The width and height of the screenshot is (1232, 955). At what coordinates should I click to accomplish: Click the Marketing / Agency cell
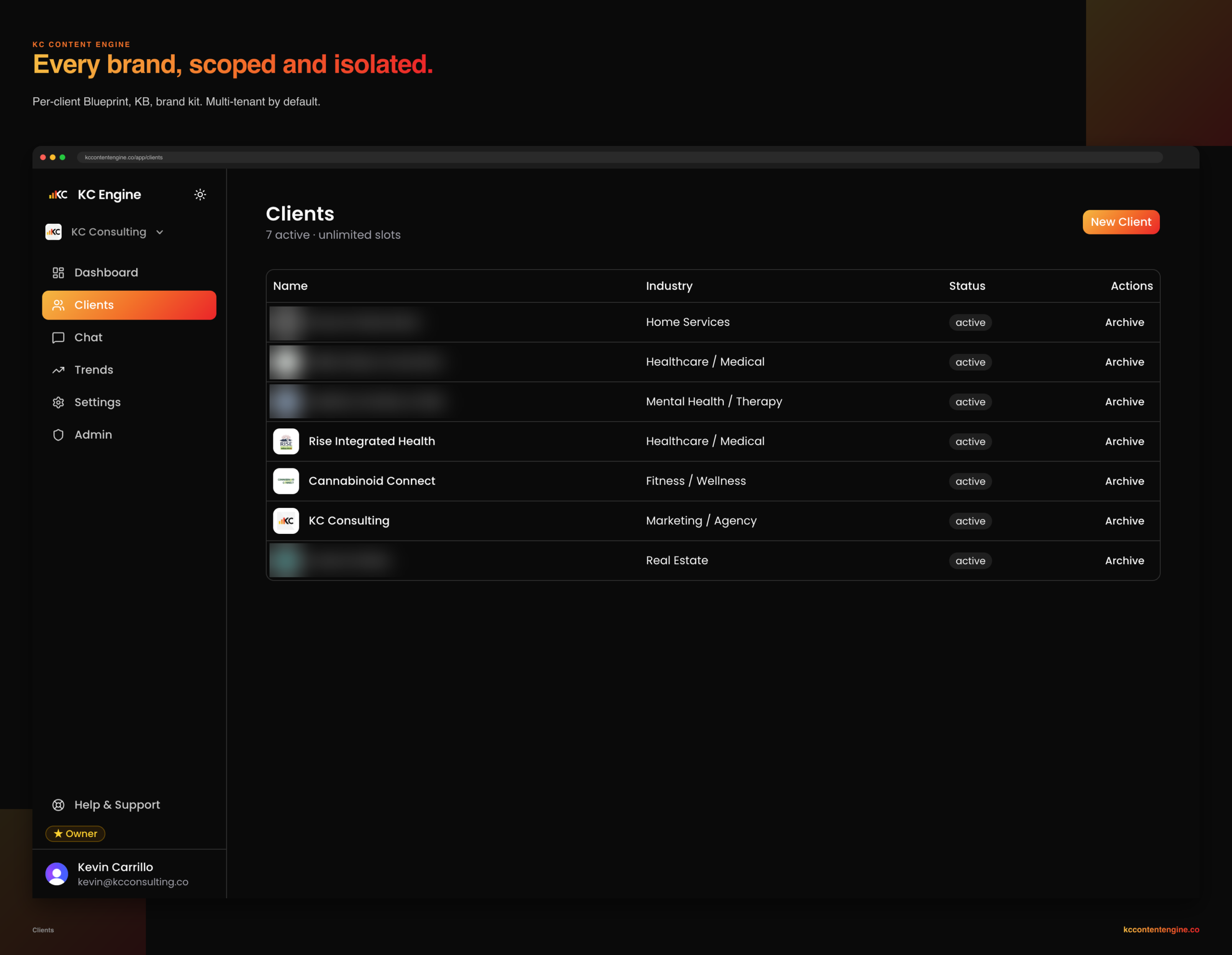point(701,521)
